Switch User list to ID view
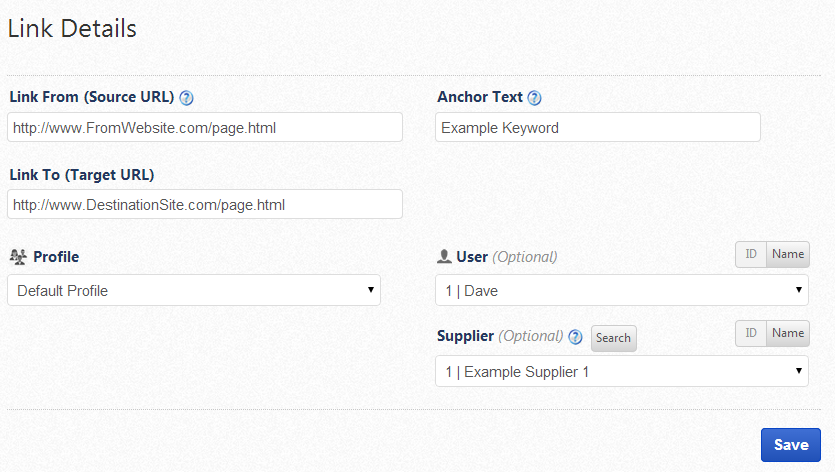This screenshot has width=835, height=472. coord(751,254)
